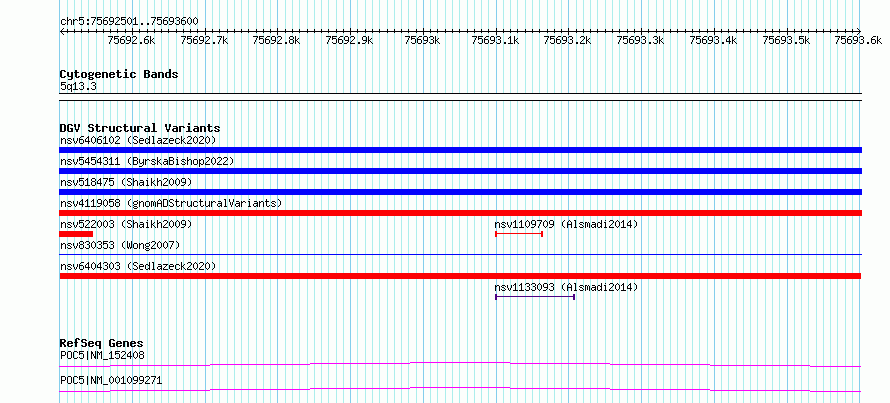The width and height of the screenshot is (890, 403).
Task: Select the blue bar under nsv6406102
Action: 460,150
